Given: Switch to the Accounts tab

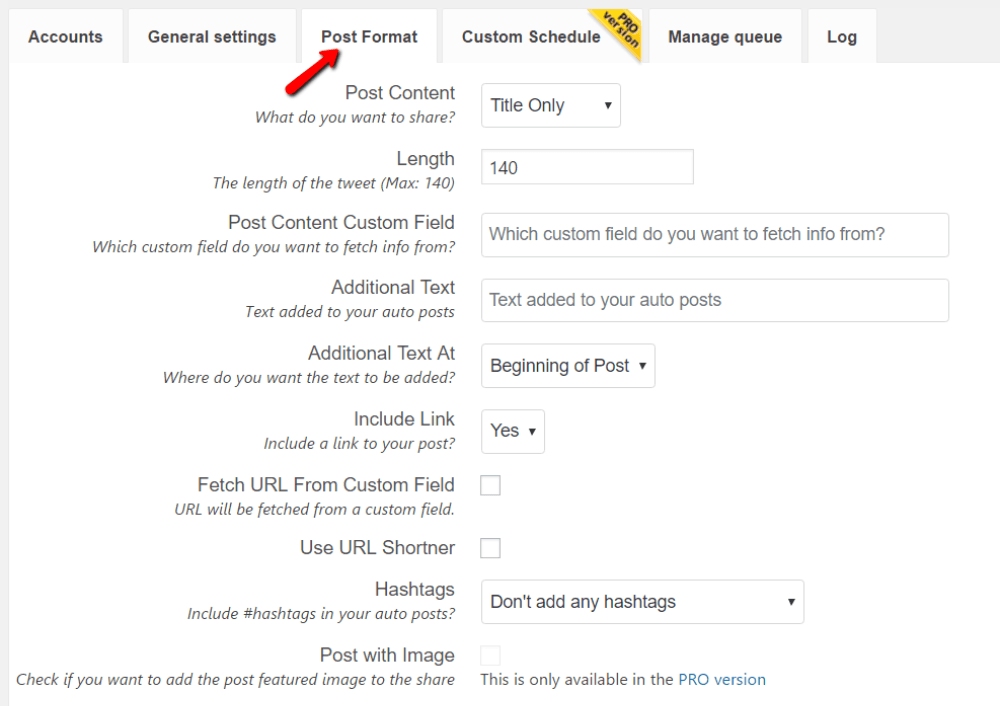Looking at the screenshot, I should pyautogui.click(x=65, y=36).
